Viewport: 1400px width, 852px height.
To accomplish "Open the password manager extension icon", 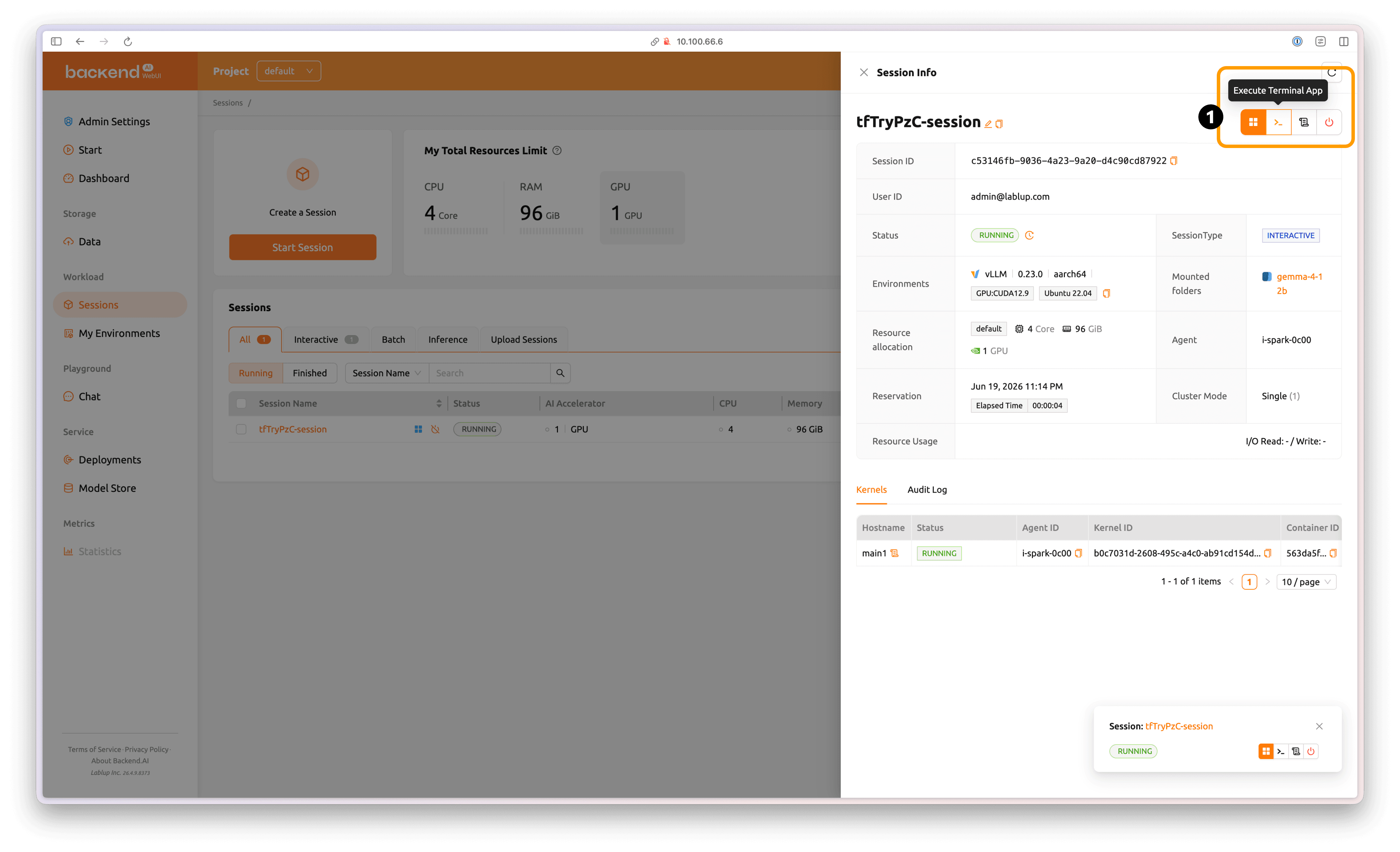I will [x=1297, y=41].
